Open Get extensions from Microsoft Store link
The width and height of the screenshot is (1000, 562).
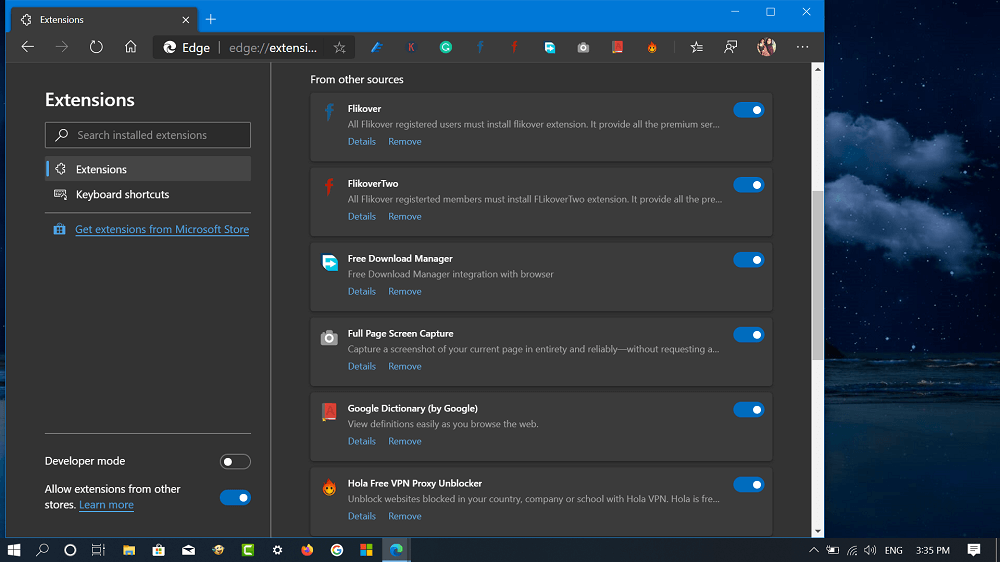pyautogui.click(x=162, y=229)
